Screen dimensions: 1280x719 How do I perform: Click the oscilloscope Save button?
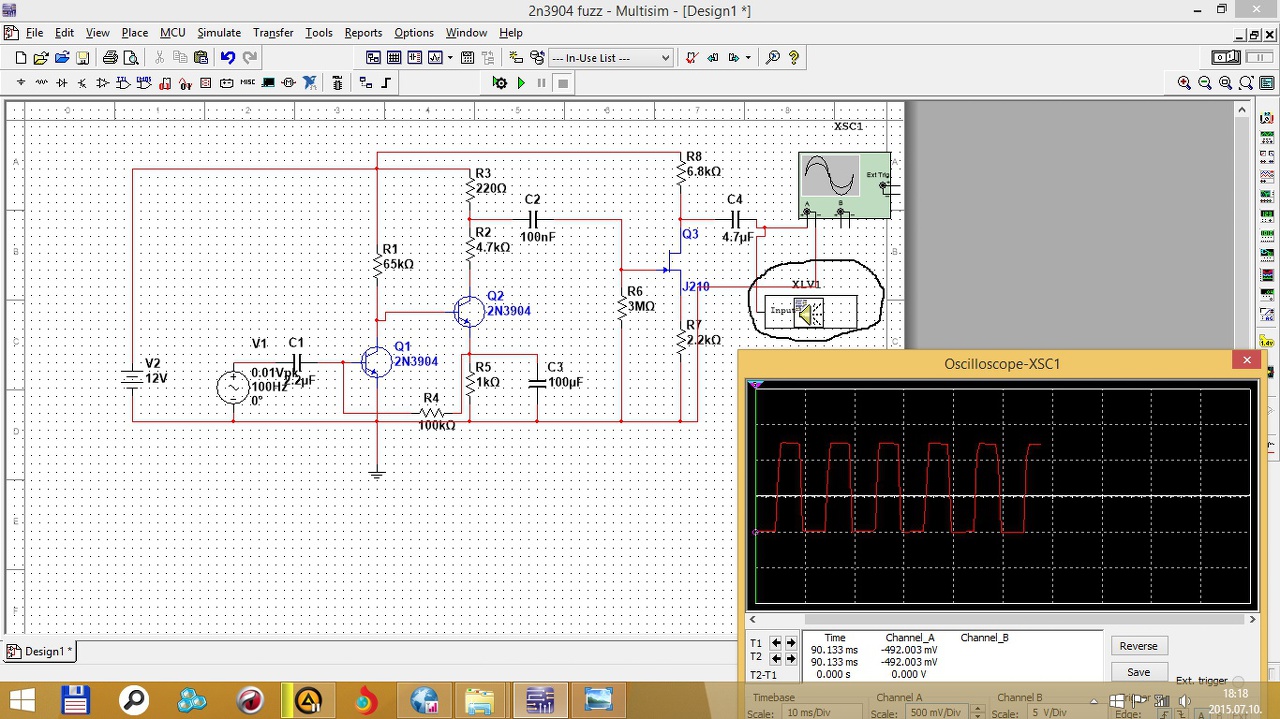point(1138,672)
